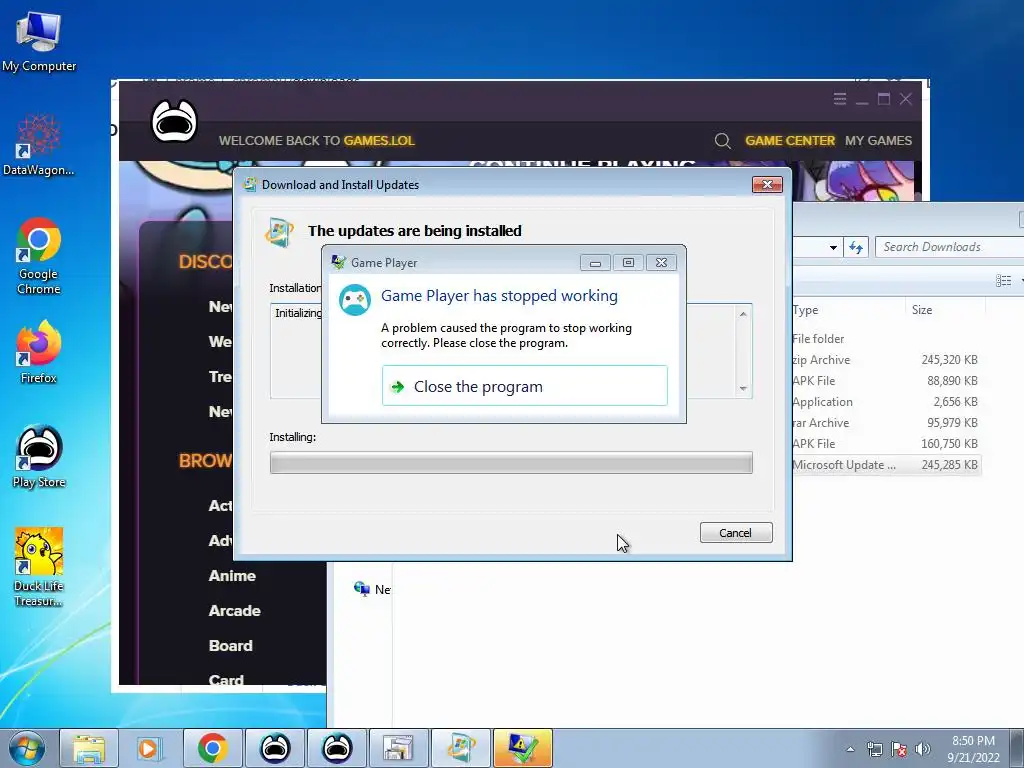Screen dimensions: 1024x768
Task: Click the Windows Update shield icon in dialog
Action: coord(280,232)
